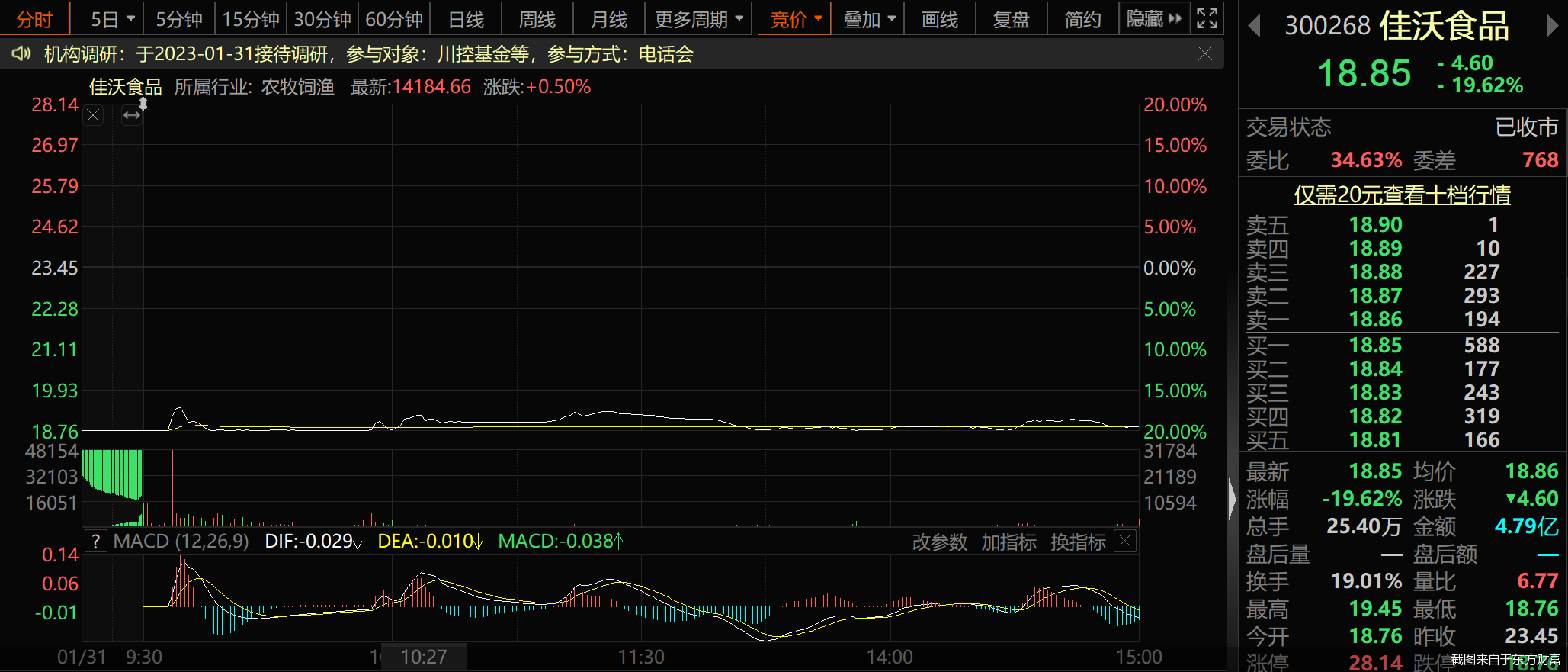The image size is (1568, 672).
Task: Switch to the 日线 daily chart tab
Action: pyautogui.click(x=466, y=19)
